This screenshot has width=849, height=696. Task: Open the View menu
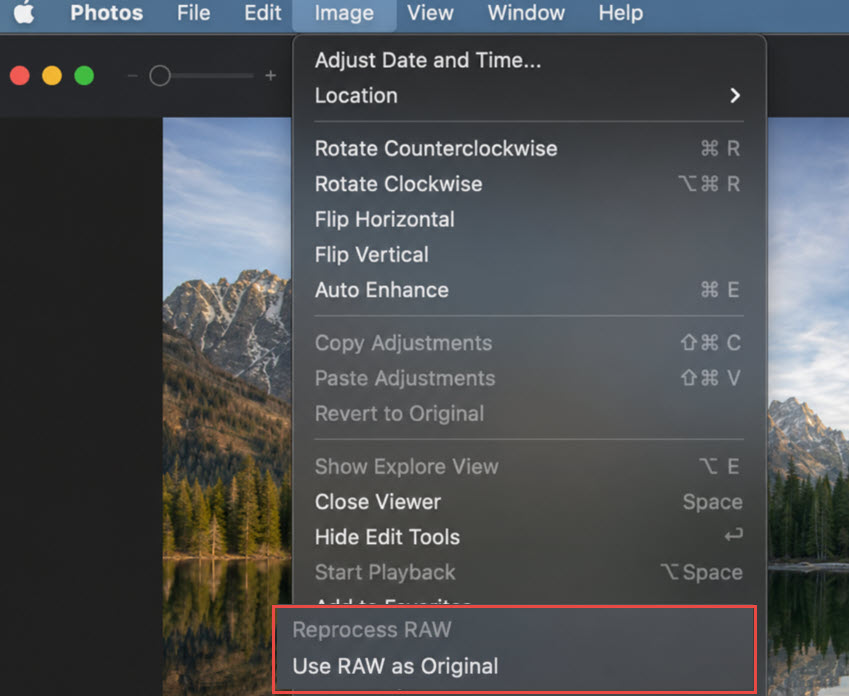point(430,12)
